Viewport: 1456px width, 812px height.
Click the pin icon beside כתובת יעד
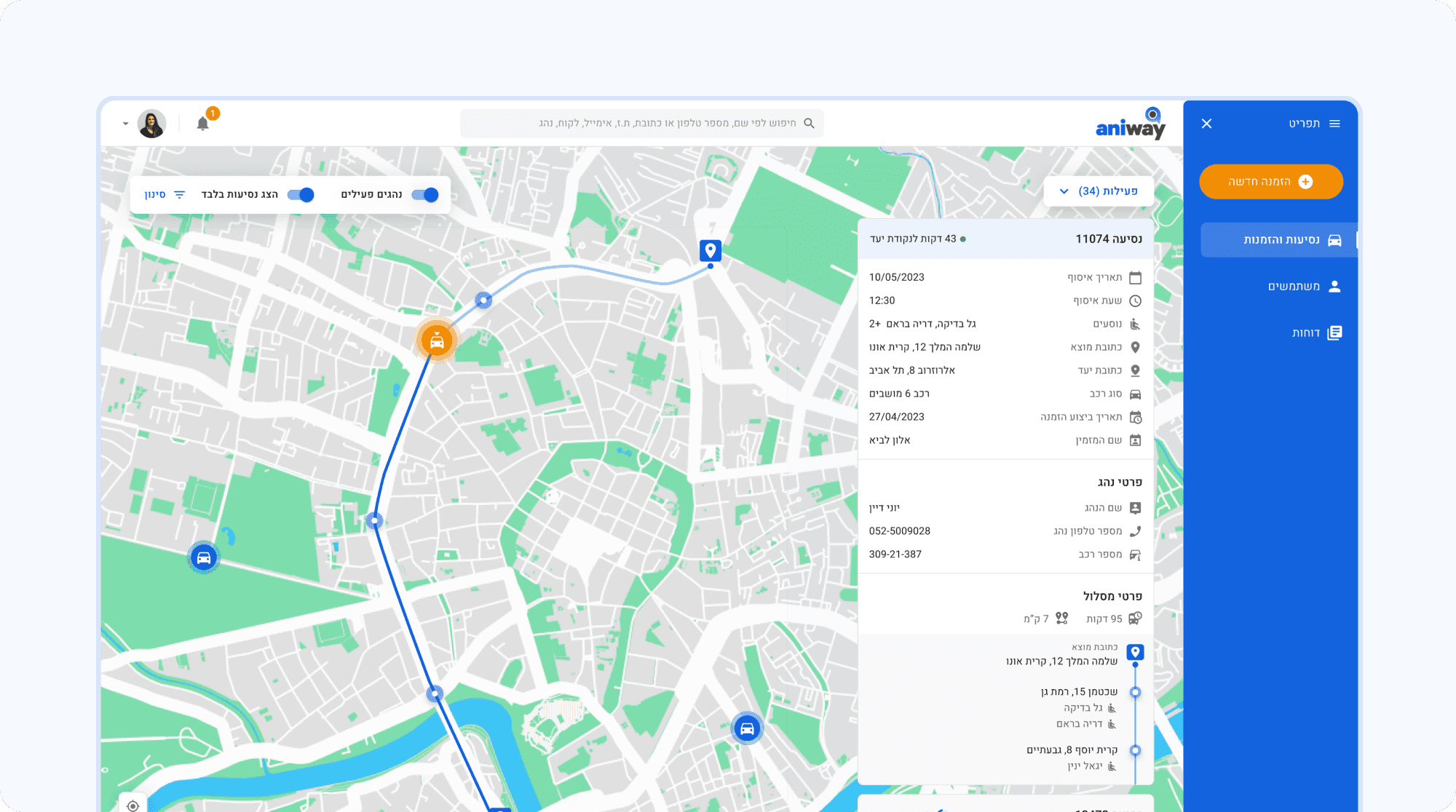(x=1135, y=370)
